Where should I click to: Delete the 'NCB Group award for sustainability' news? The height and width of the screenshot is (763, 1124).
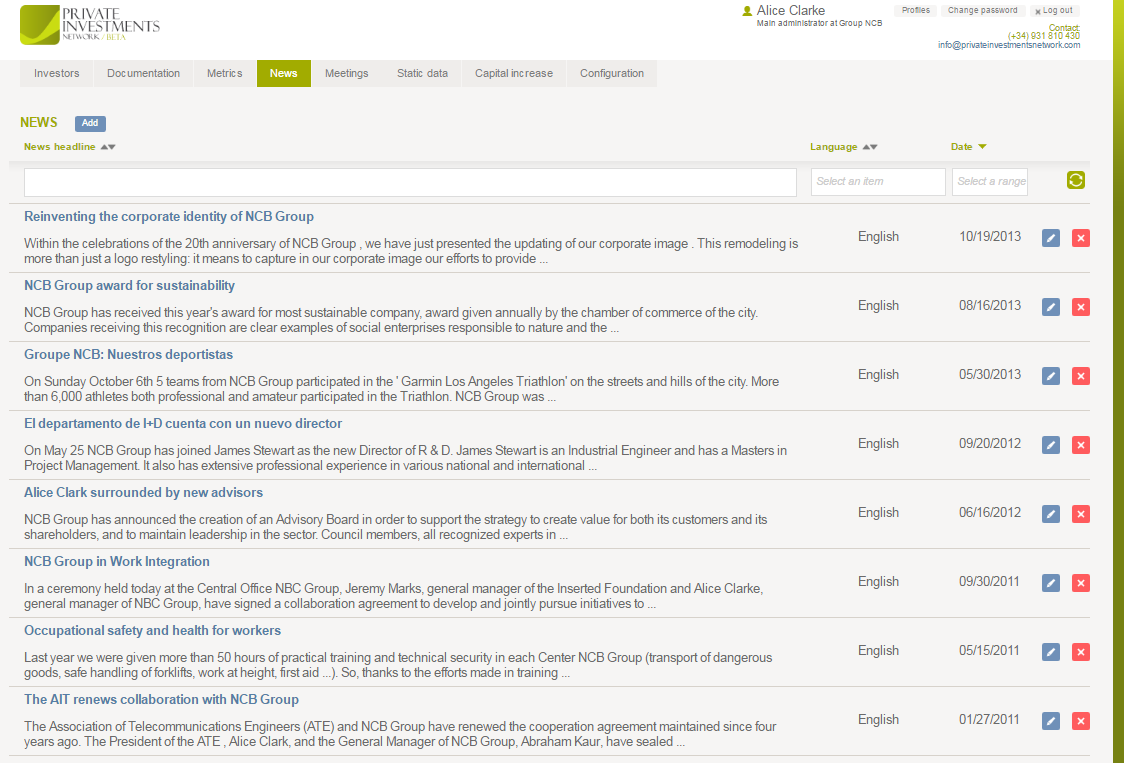[x=1080, y=307]
